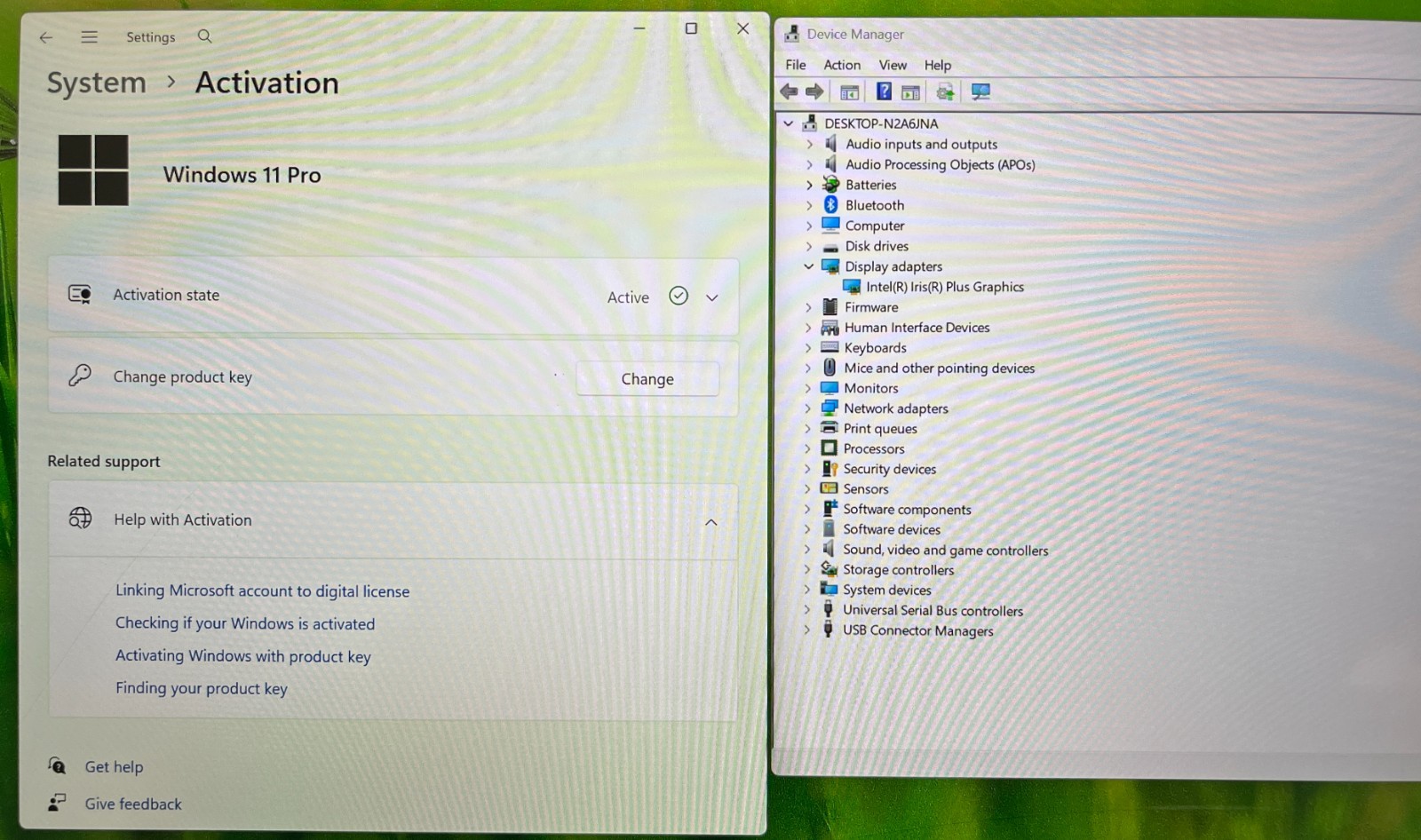This screenshot has width=1421, height=840.
Task: Click the Back arrow in Device Manager toolbar
Action: coord(789,91)
